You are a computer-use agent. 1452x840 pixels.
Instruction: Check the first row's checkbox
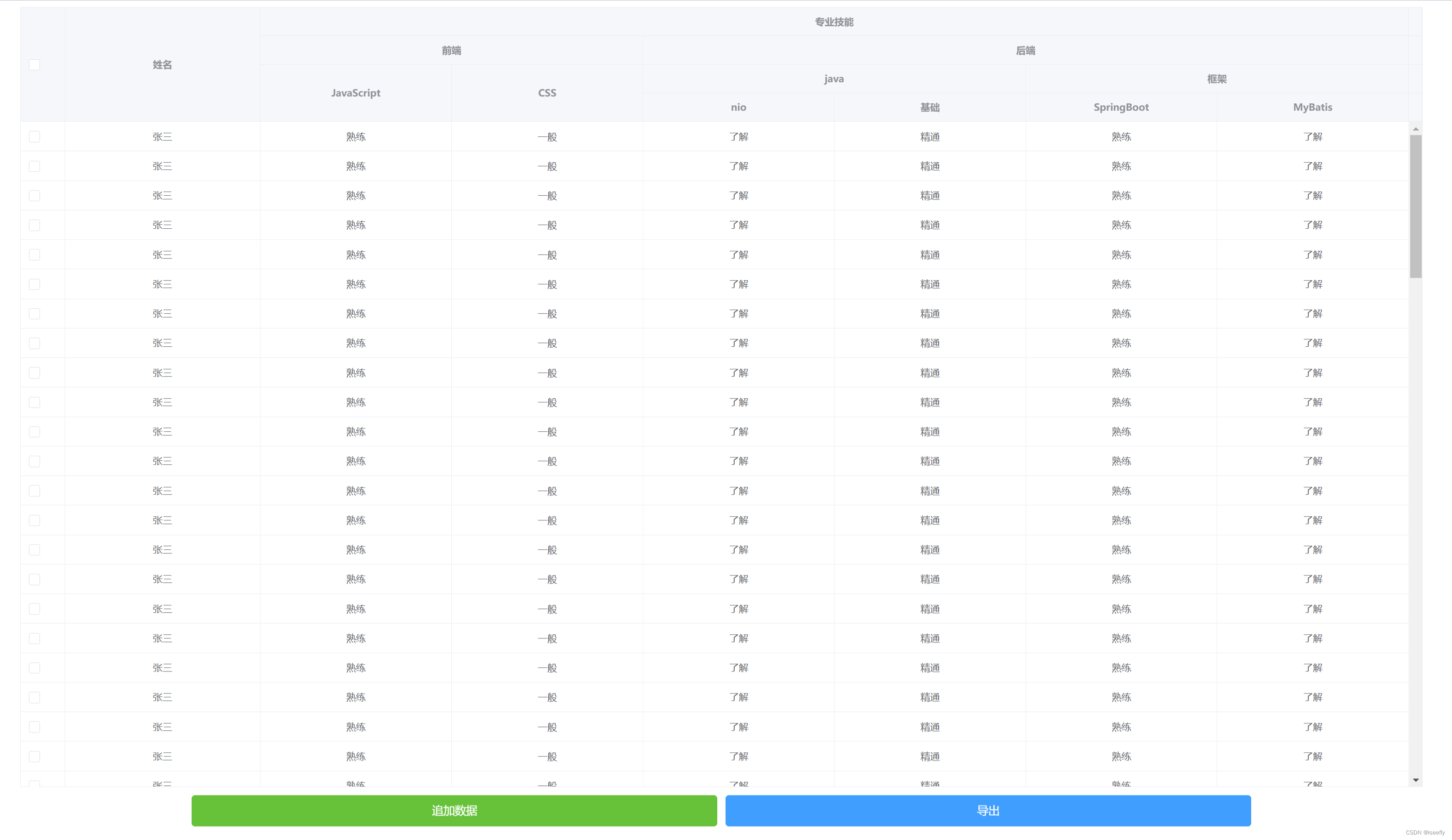[34, 136]
